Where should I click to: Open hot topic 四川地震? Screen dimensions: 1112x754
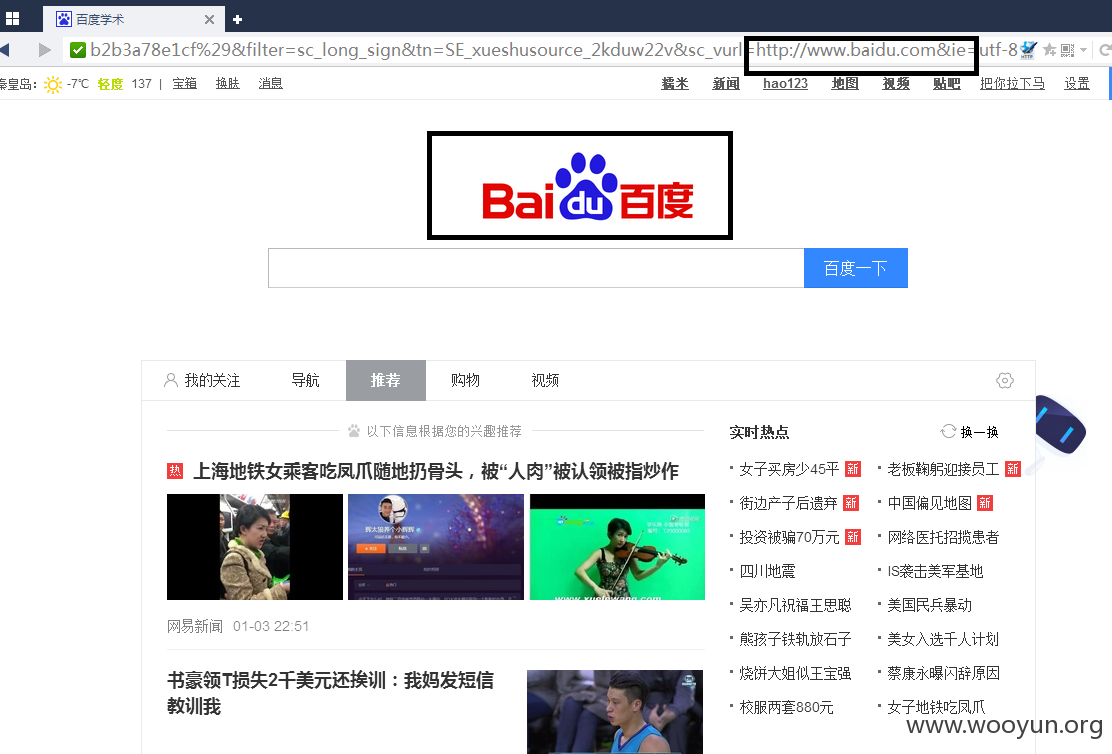767,571
